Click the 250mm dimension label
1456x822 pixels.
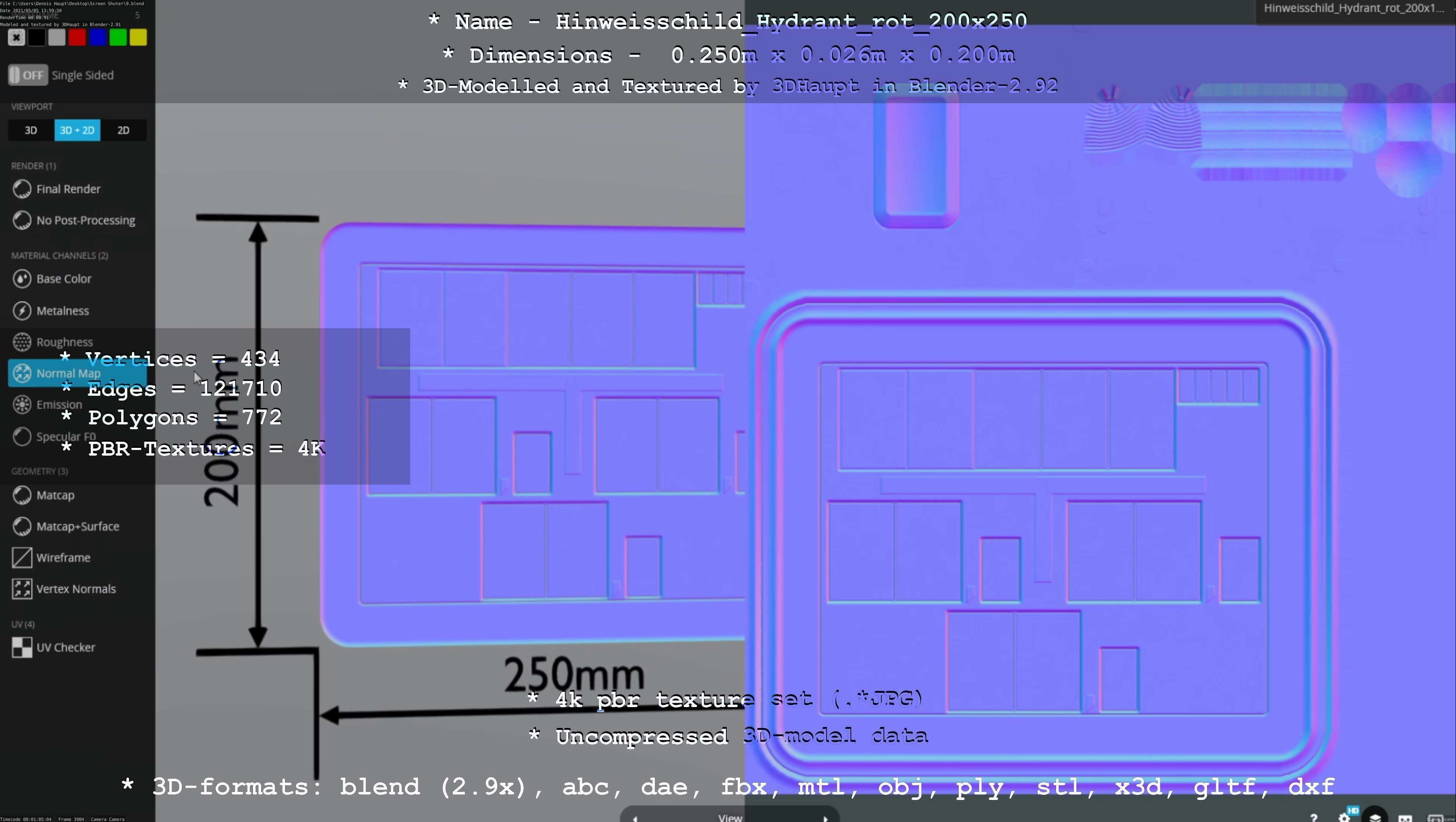(574, 674)
